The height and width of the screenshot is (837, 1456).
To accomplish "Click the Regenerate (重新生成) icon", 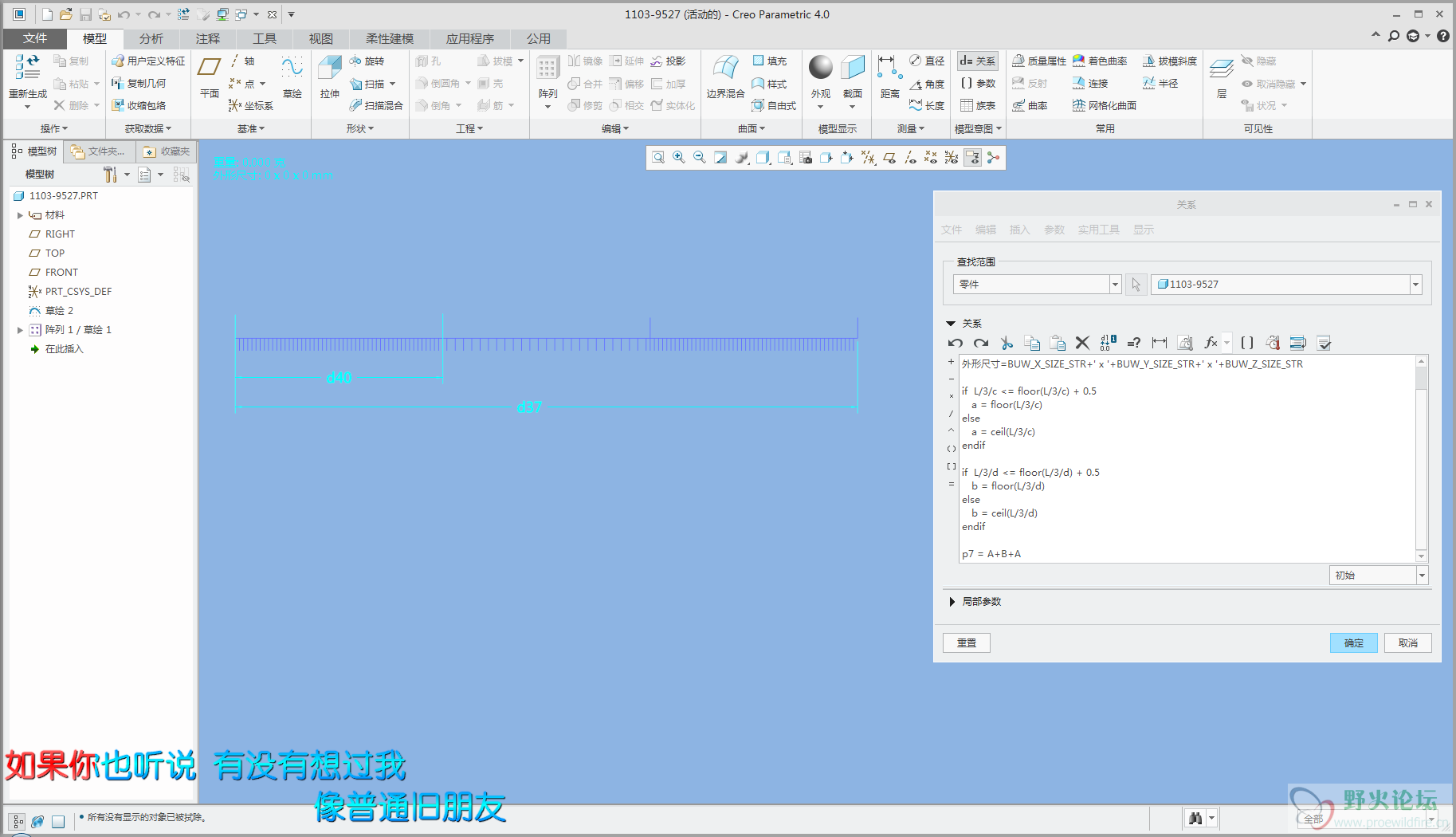I will (27, 67).
